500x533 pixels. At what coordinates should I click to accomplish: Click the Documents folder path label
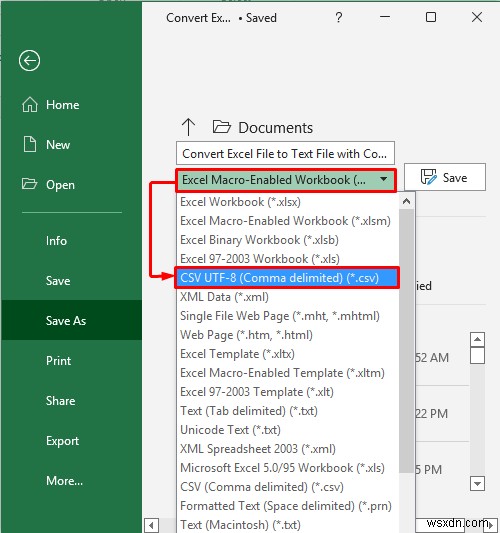[275, 128]
